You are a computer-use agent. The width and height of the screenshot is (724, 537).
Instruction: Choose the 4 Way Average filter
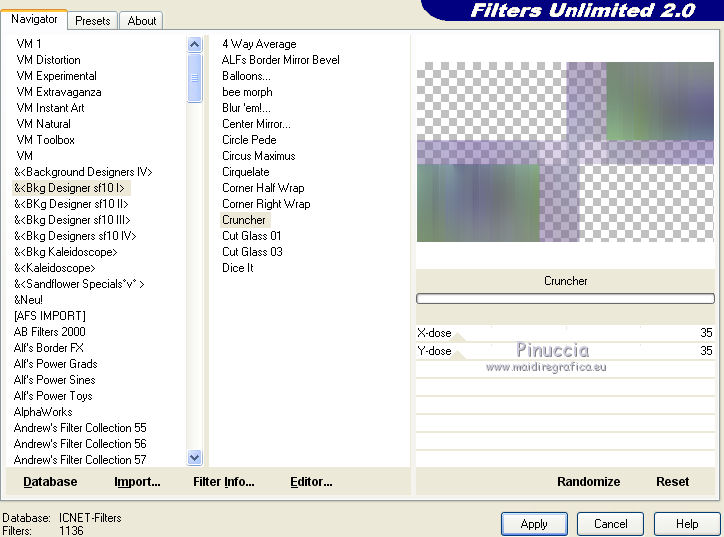[259, 44]
